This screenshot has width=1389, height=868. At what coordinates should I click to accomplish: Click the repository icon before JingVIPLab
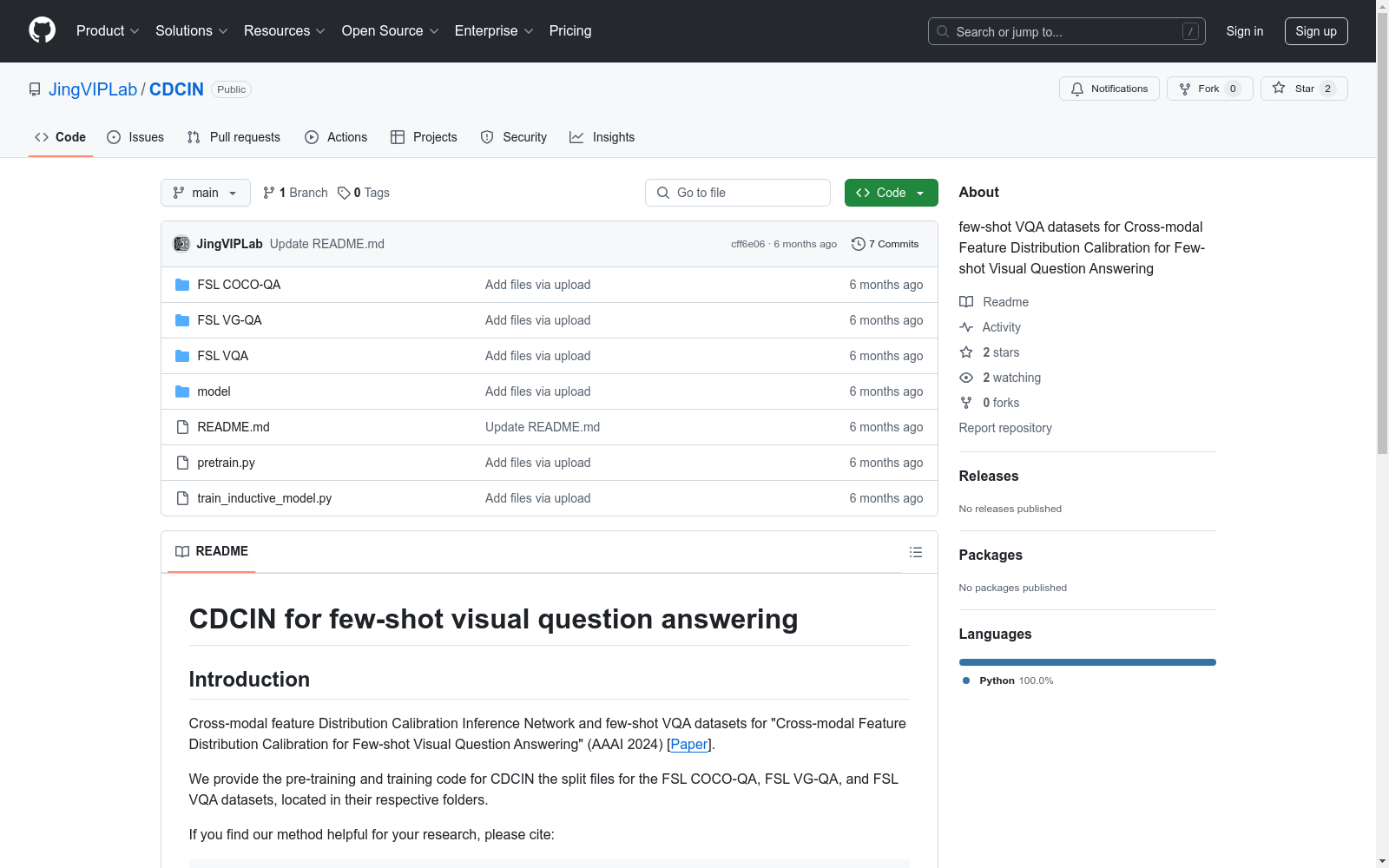pos(35,89)
